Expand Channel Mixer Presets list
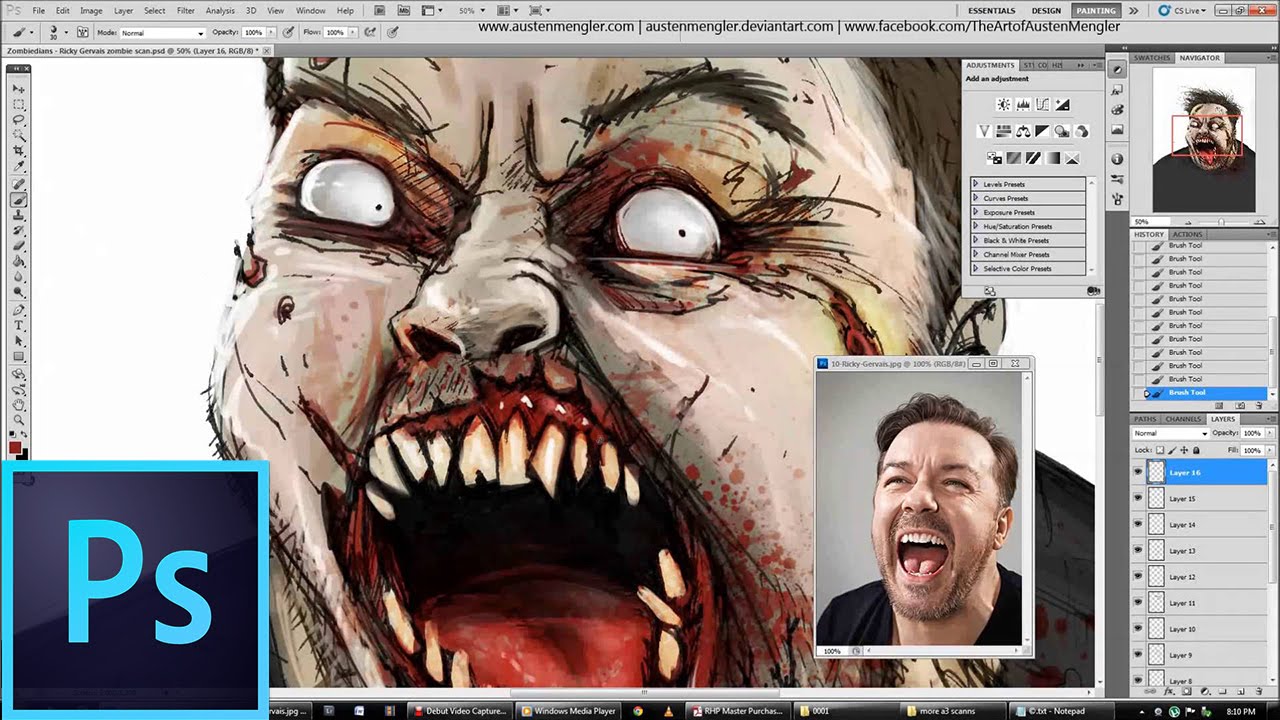Viewport: 1280px width, 720px height. click(x=975, y=254)
